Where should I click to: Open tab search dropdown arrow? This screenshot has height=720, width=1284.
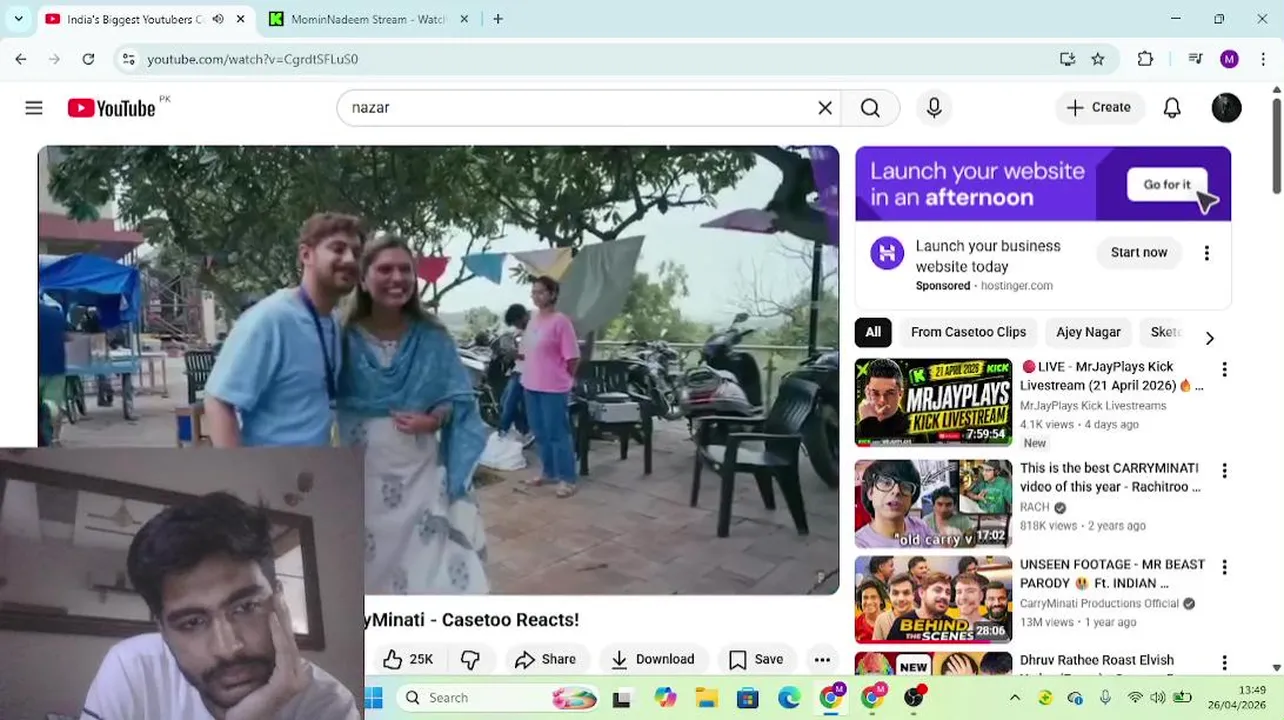pos(18,19)
